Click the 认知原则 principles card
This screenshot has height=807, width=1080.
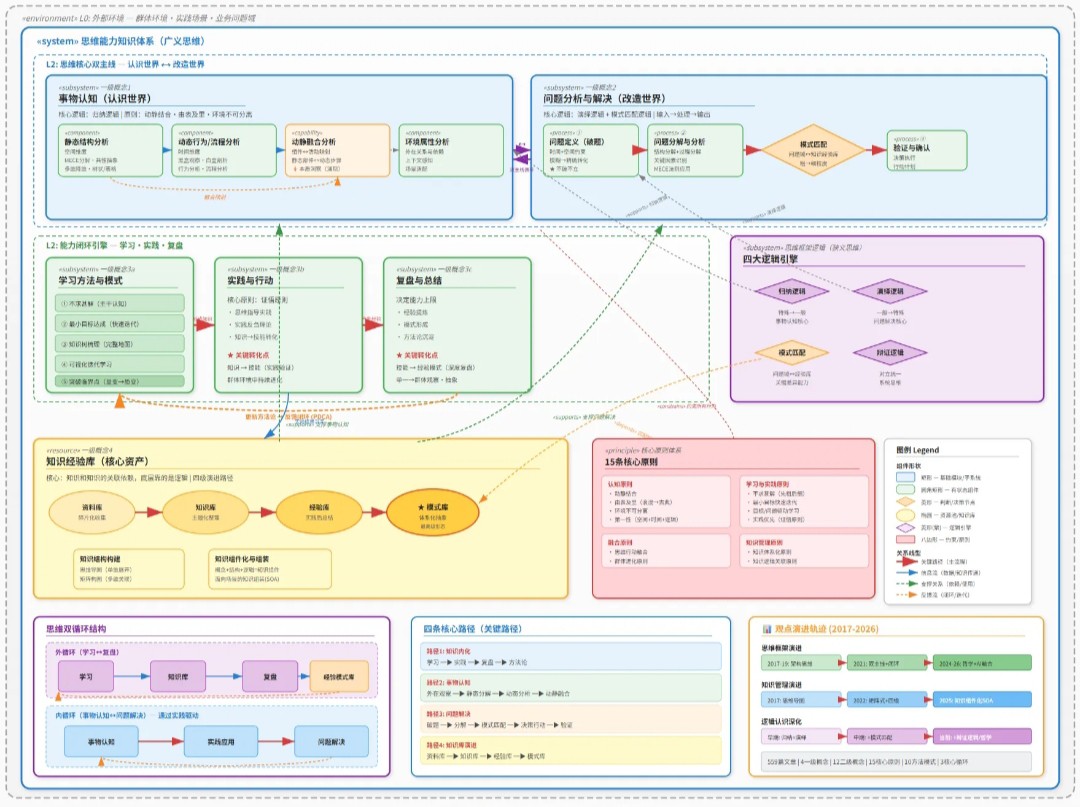(666, 501)
